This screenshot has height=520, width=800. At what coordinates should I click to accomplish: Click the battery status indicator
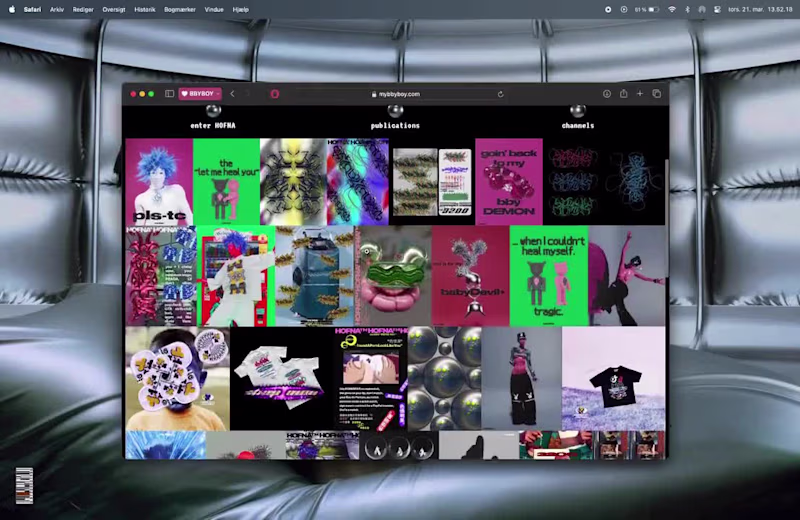pos(647,9)
